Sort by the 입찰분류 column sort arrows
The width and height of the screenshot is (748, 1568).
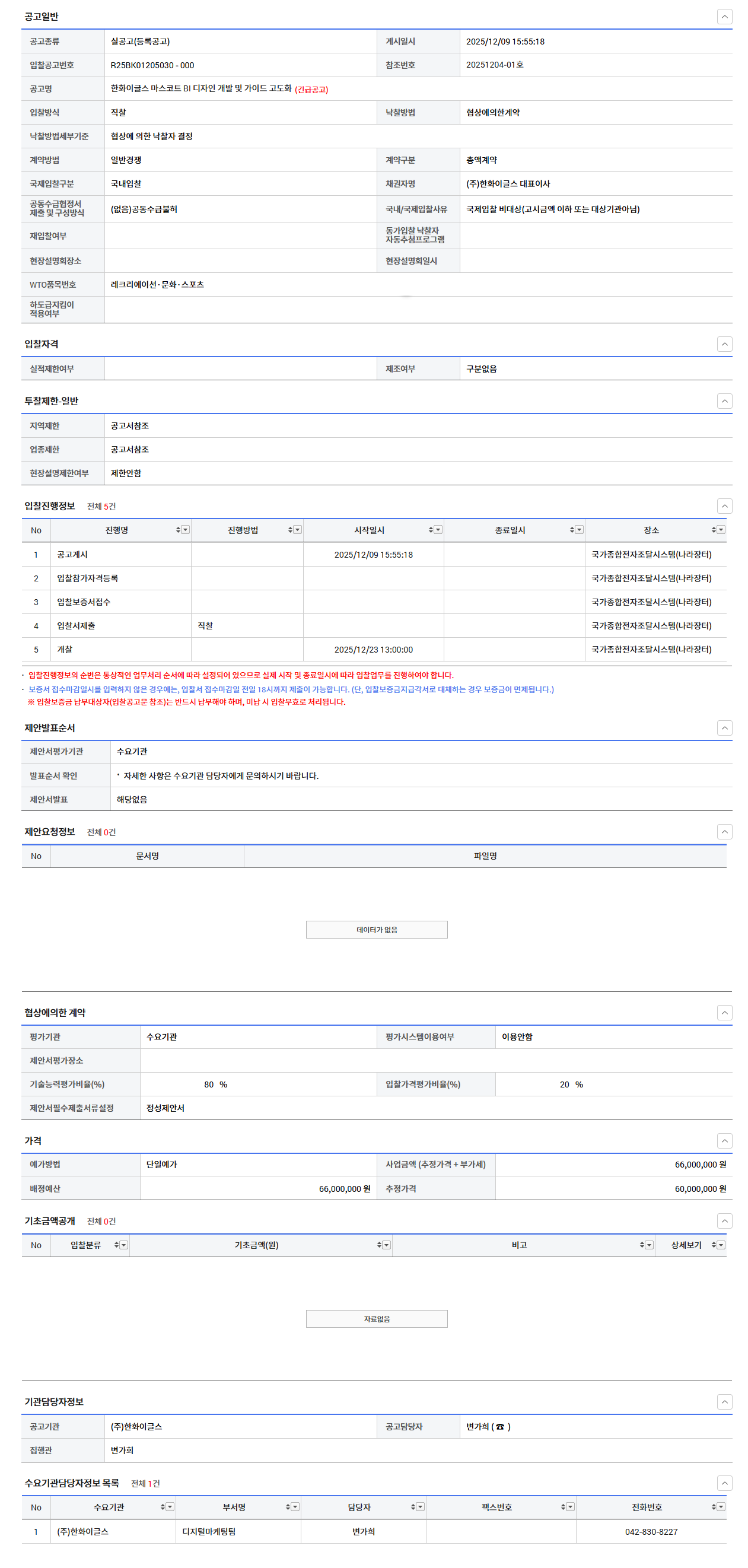[x=116, y=1245]
